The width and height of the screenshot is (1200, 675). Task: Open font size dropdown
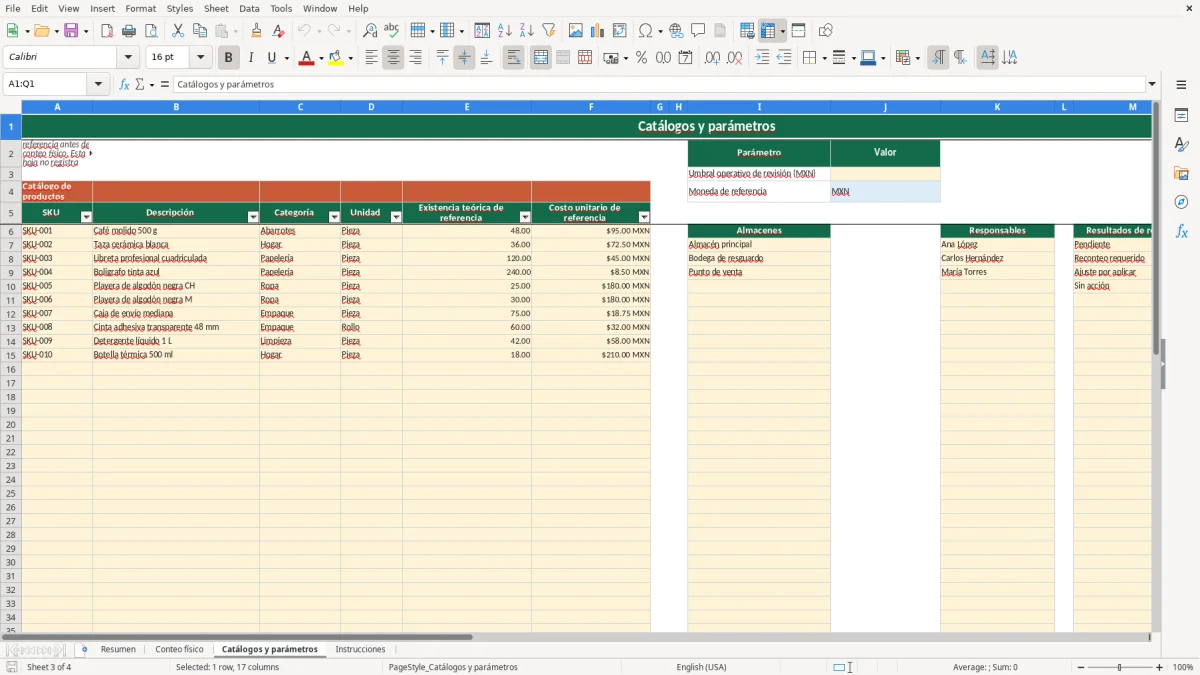click(x=200, y=58)
